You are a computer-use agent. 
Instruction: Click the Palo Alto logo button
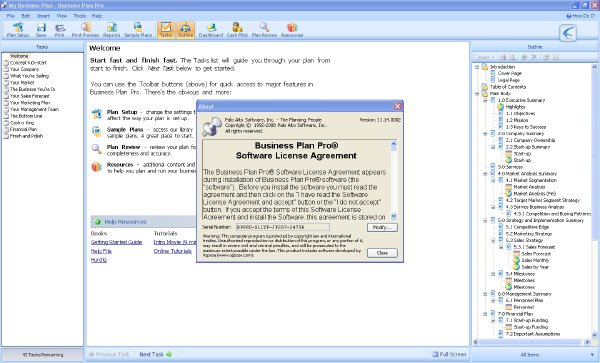coord(568,33)
